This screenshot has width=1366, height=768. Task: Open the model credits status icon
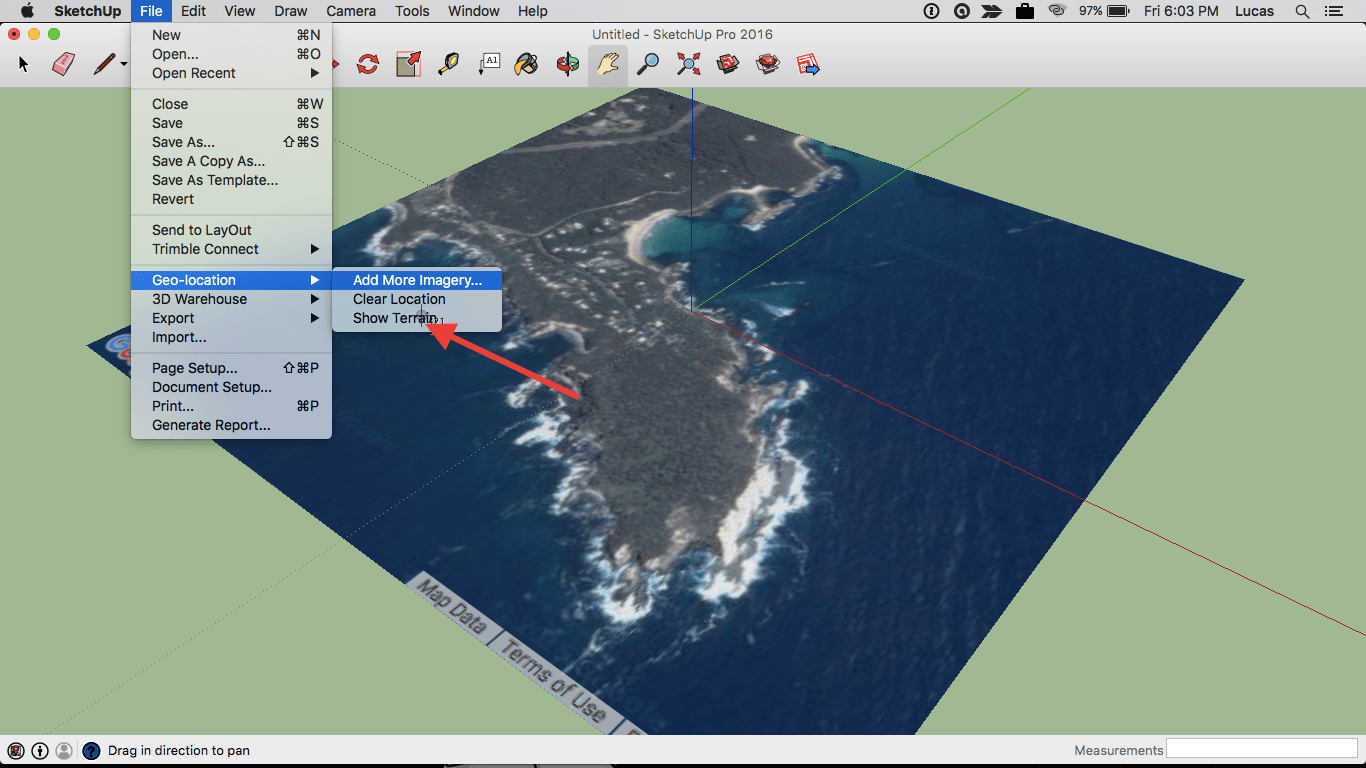pos(40,750)
